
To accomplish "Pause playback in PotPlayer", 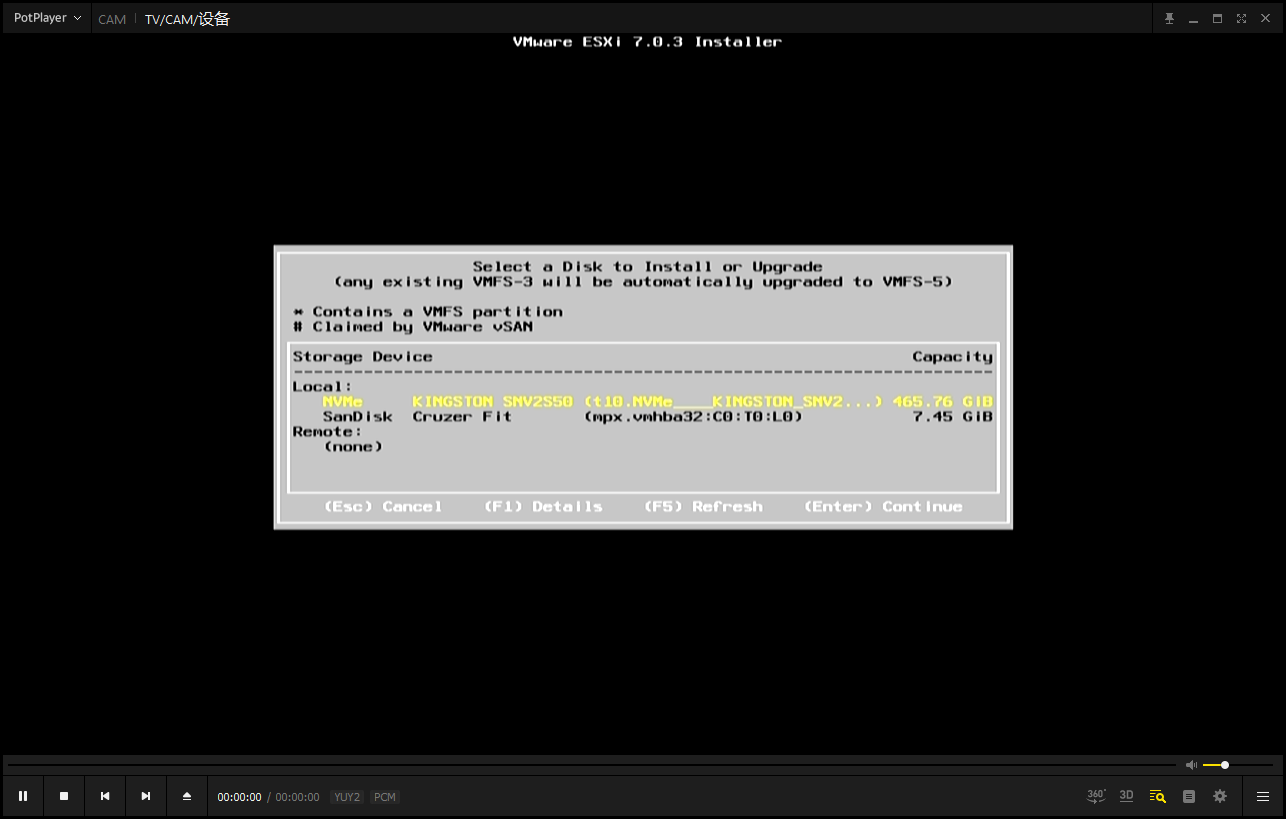I will [23, 796].
